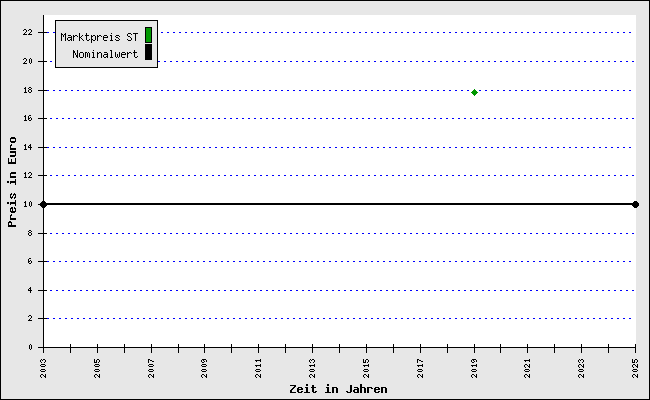Click the y-axis value '16'
Viewport: 650px width, 400px height.
click(28, 119)
